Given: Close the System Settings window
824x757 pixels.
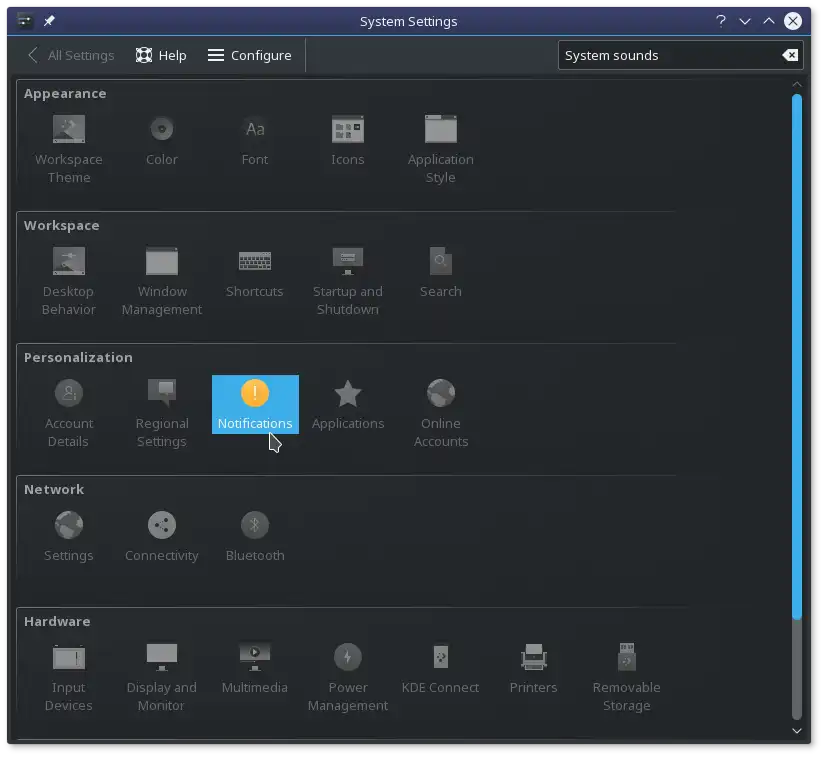Looking at the screenshot, I should point(793,21).
